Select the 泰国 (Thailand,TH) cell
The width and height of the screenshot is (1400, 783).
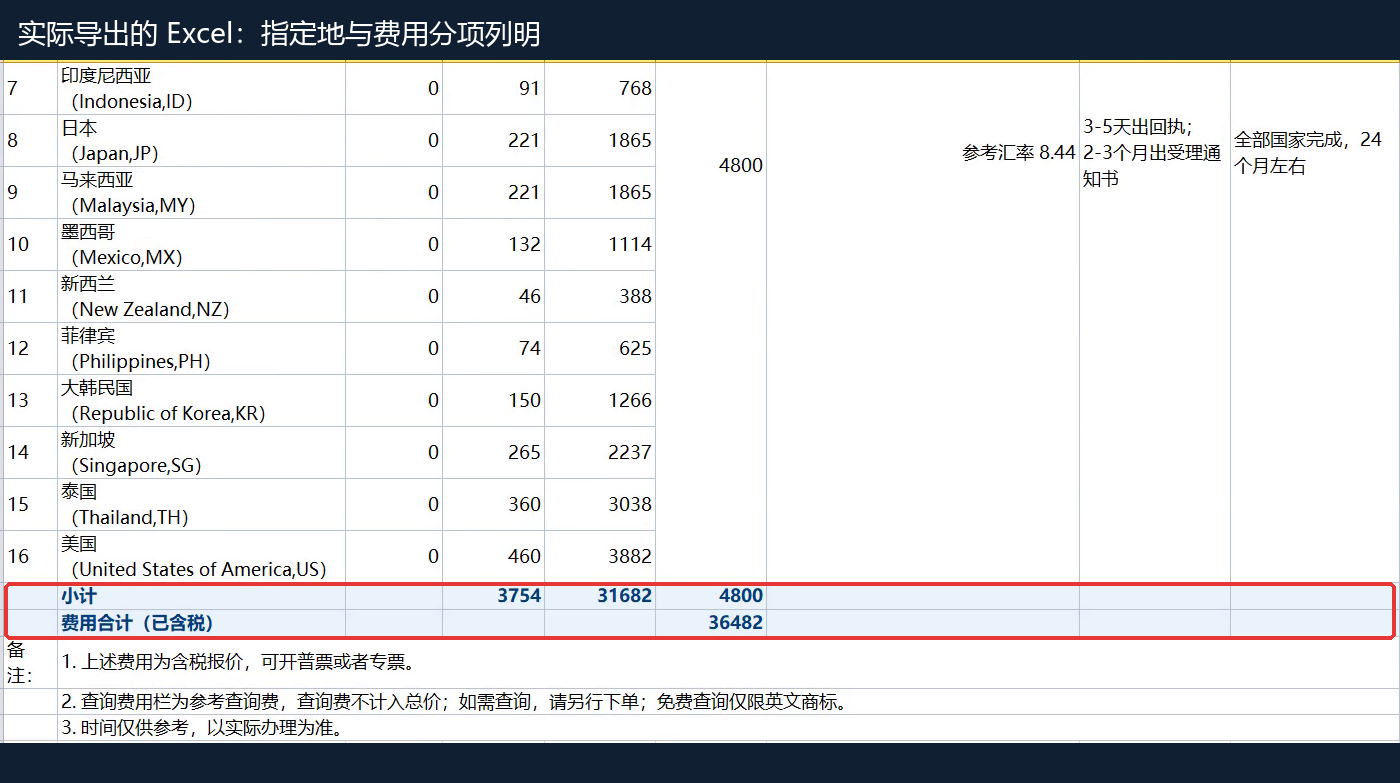tap(201, 504)
